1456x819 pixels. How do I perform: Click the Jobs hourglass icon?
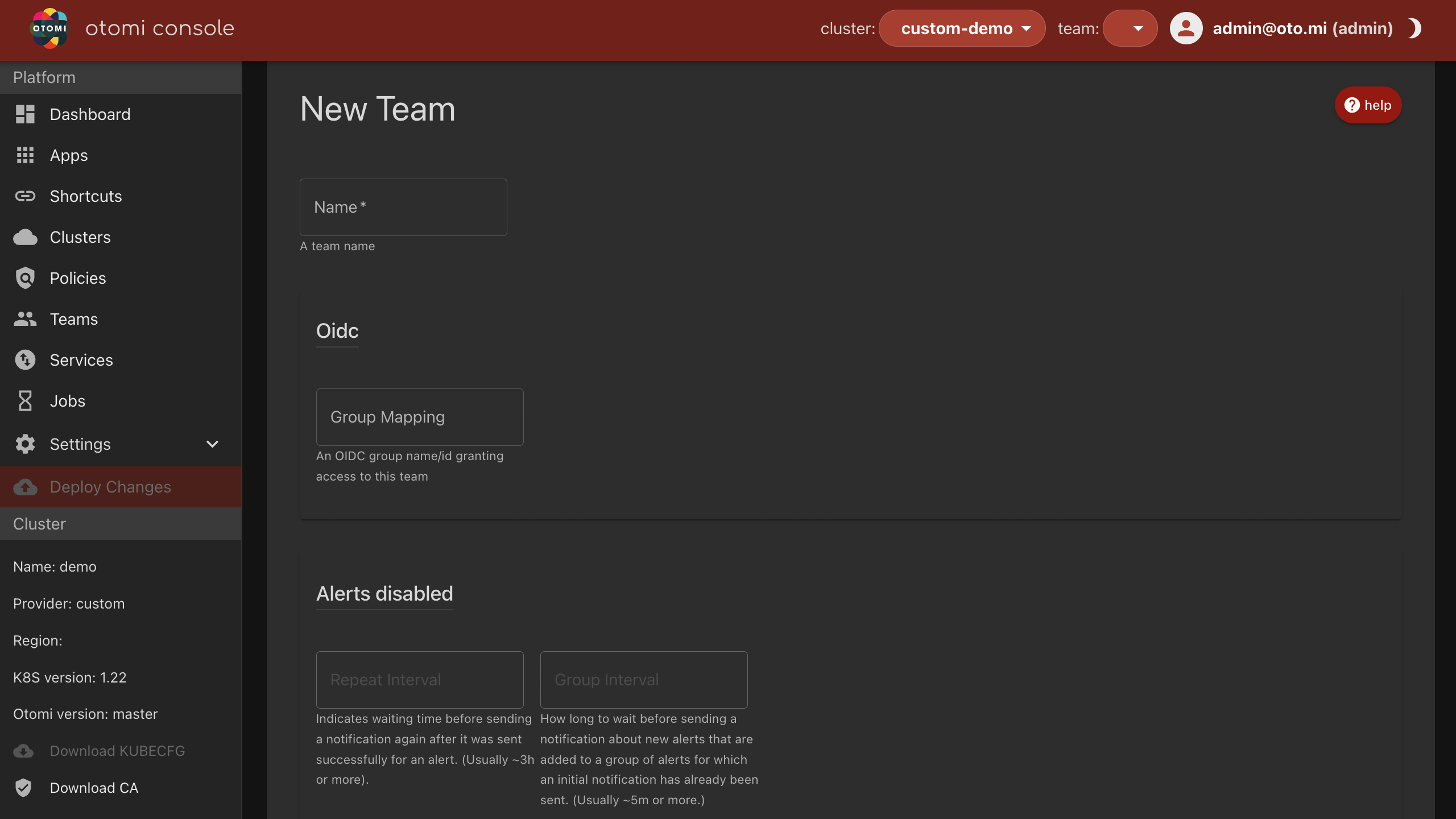coord(25,401)
